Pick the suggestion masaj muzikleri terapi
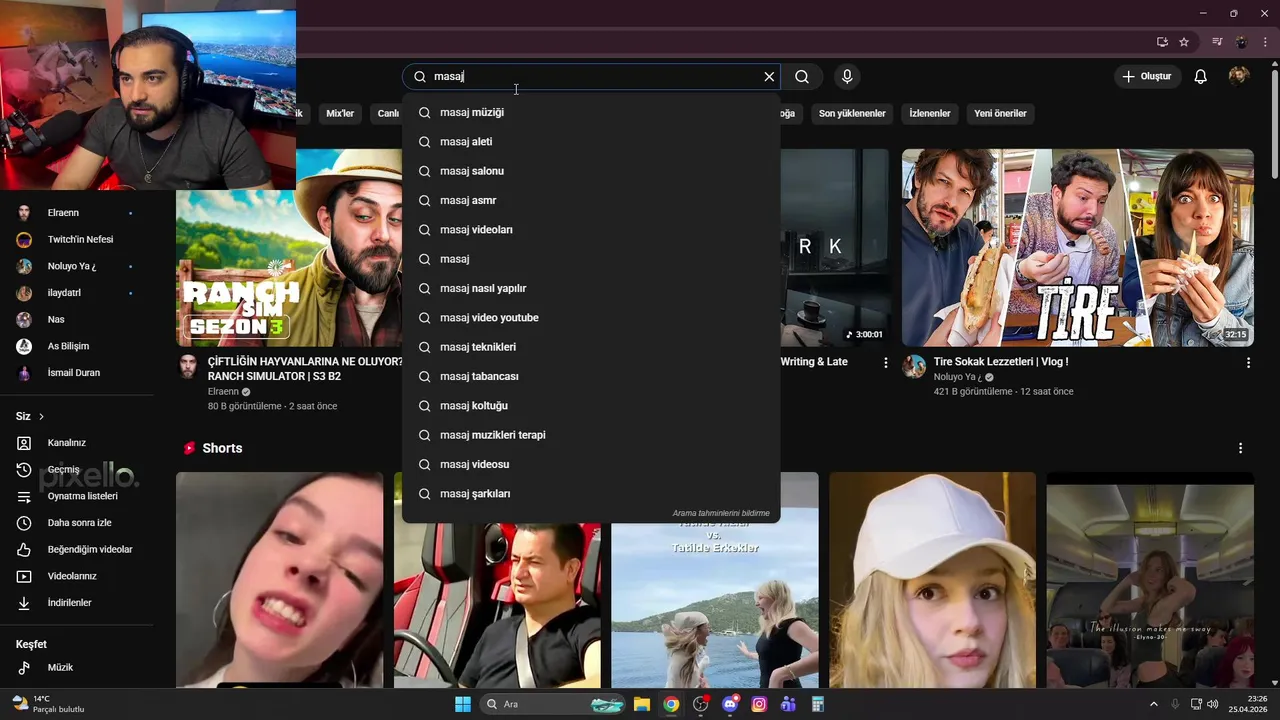1280x720 pixels. click(591, 435)
